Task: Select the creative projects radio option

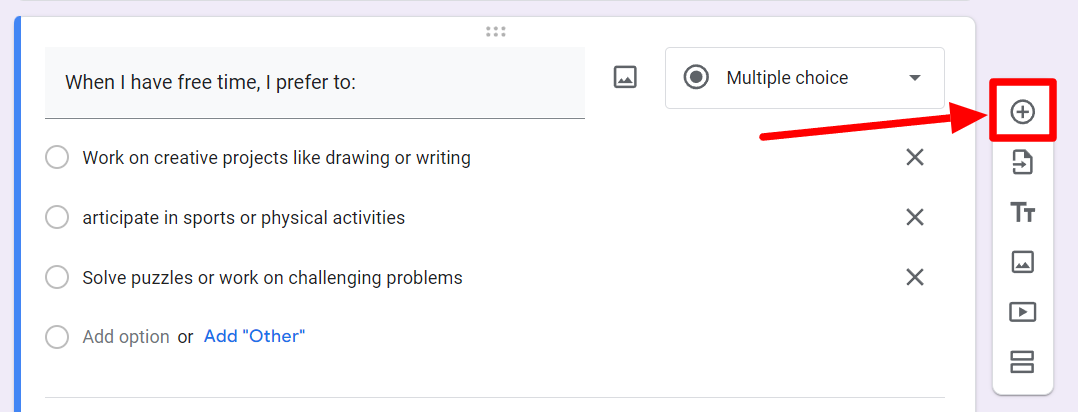Action: coord(56,158)
